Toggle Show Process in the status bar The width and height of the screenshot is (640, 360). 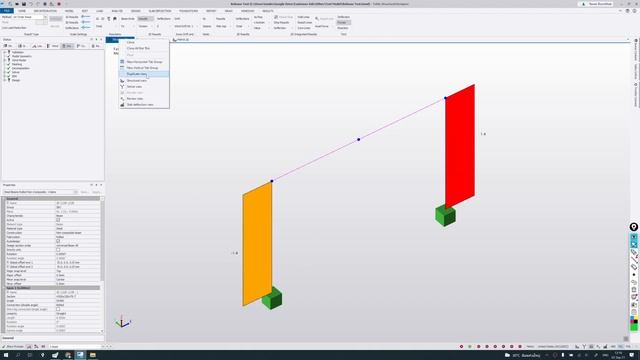(13, 347)
